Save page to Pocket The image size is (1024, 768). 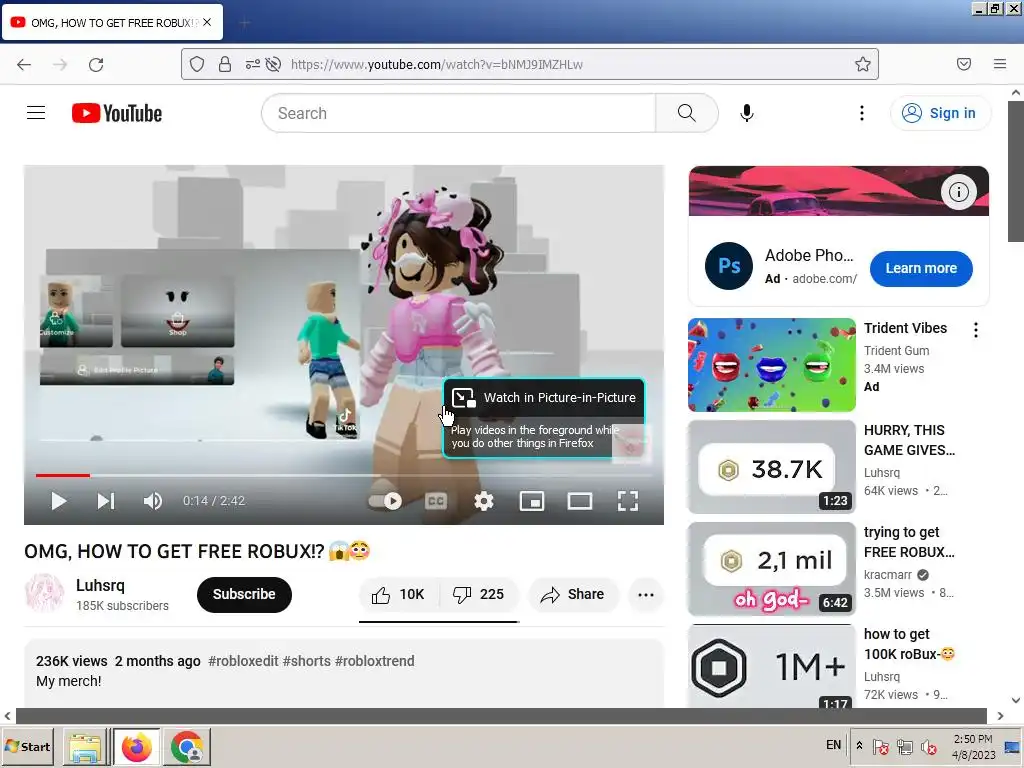tap(963, 64)
